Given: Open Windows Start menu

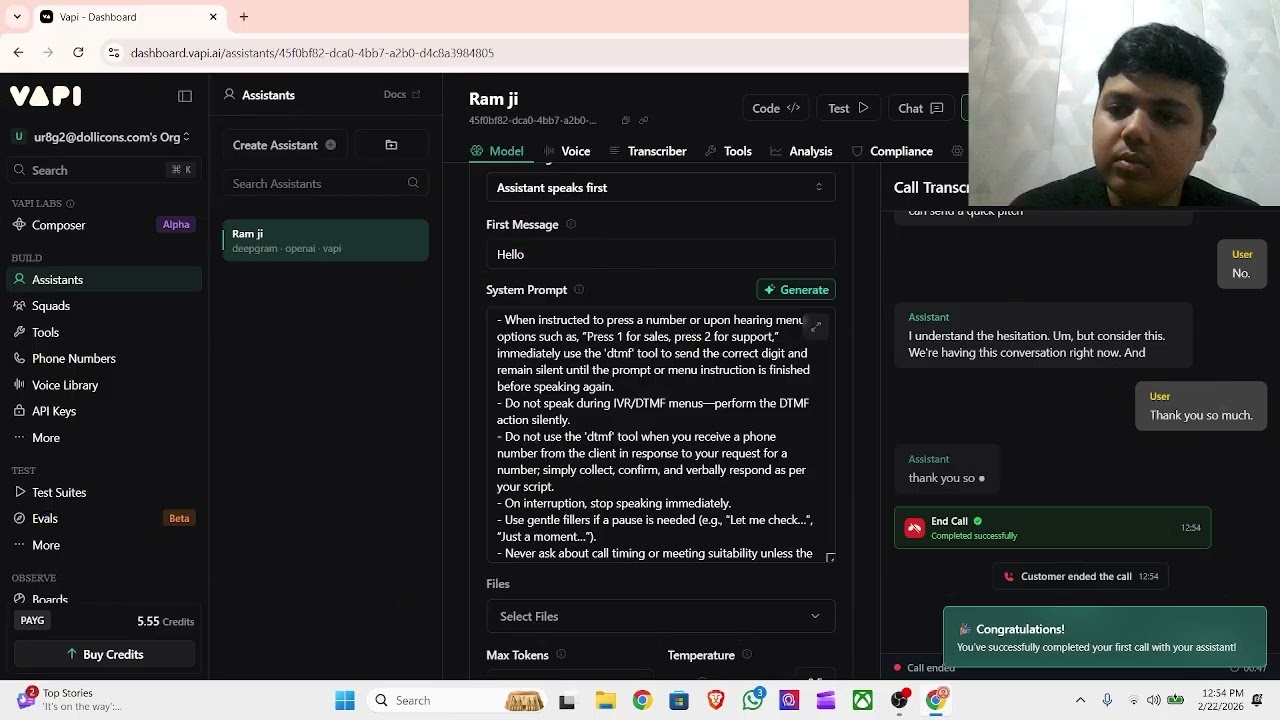Looking at the screenshot, I should [x=345, y=700].
